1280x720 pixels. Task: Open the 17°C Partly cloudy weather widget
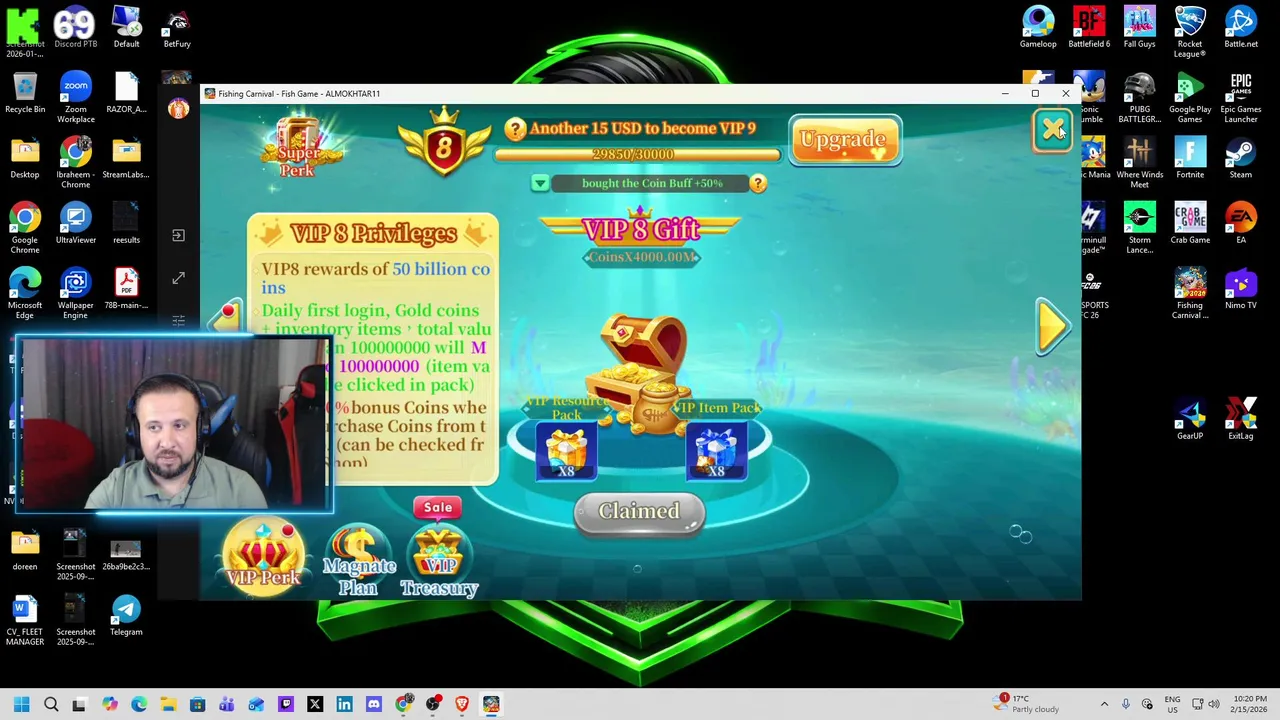click(1025, 704)
